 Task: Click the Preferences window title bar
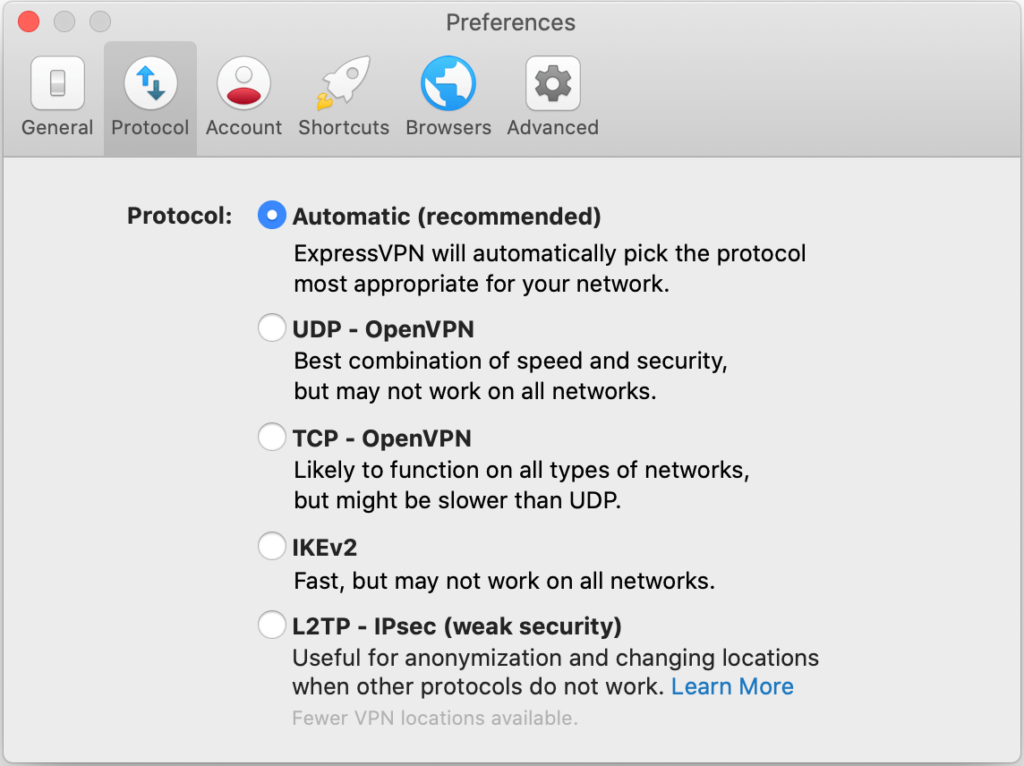point(511,22)
